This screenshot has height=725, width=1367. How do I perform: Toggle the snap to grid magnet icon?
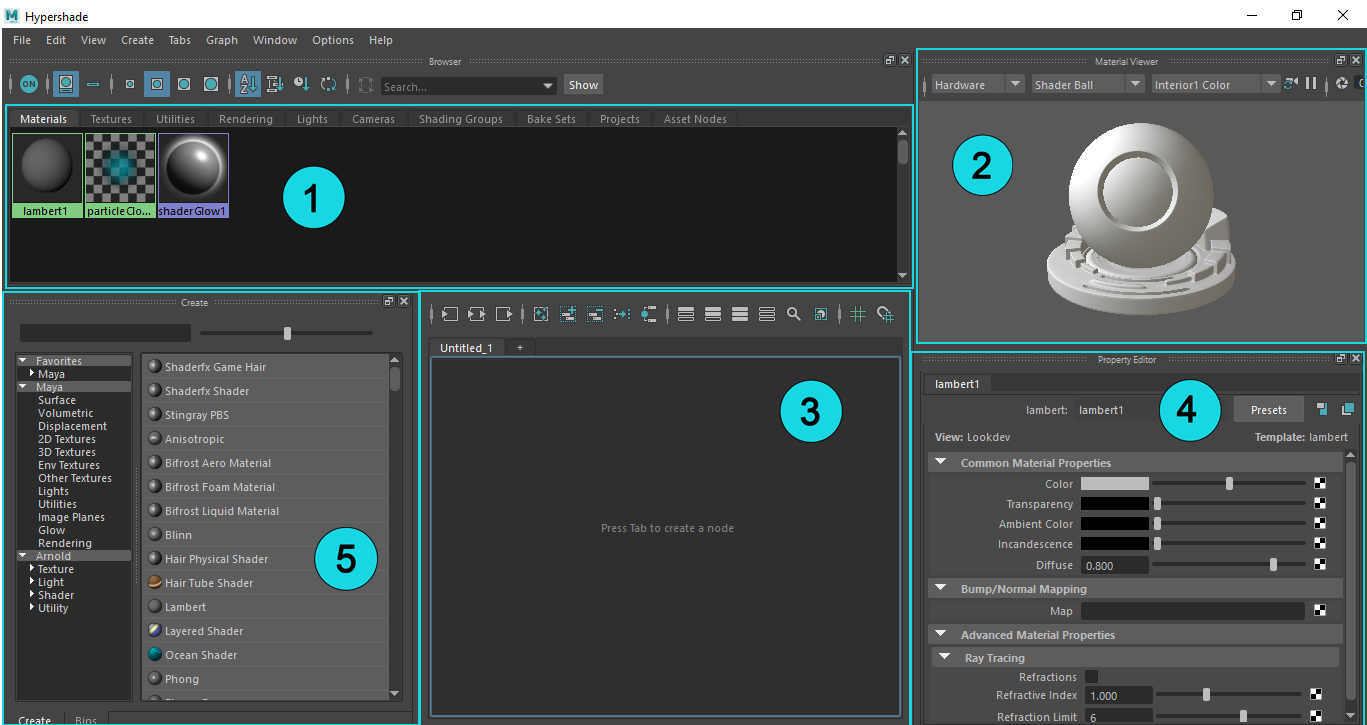[x=885, y=314]
